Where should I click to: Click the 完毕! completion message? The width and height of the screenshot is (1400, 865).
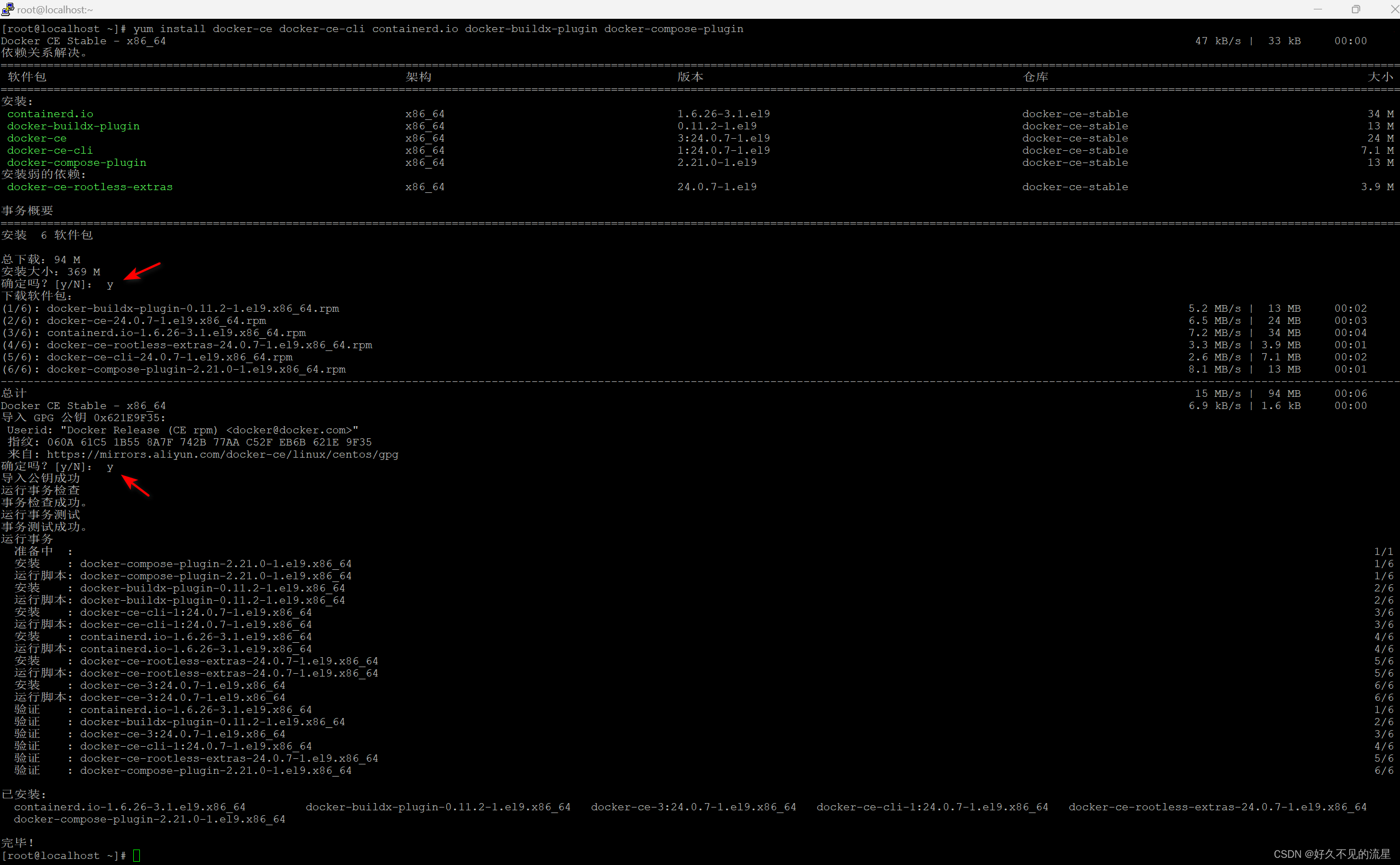click(18, 843)
